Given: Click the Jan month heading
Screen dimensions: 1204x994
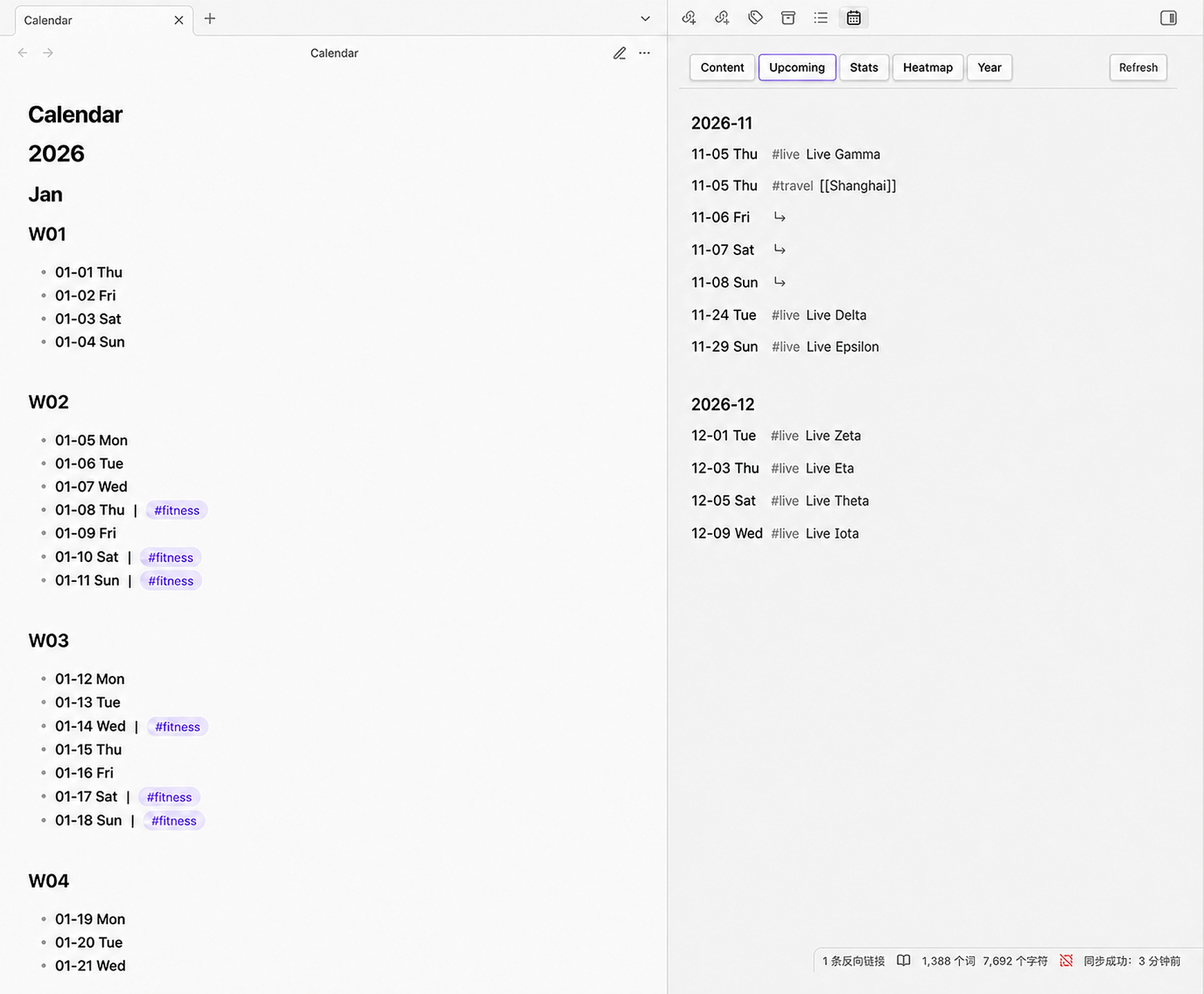Looking at the screenshot, I should [46, 195].
